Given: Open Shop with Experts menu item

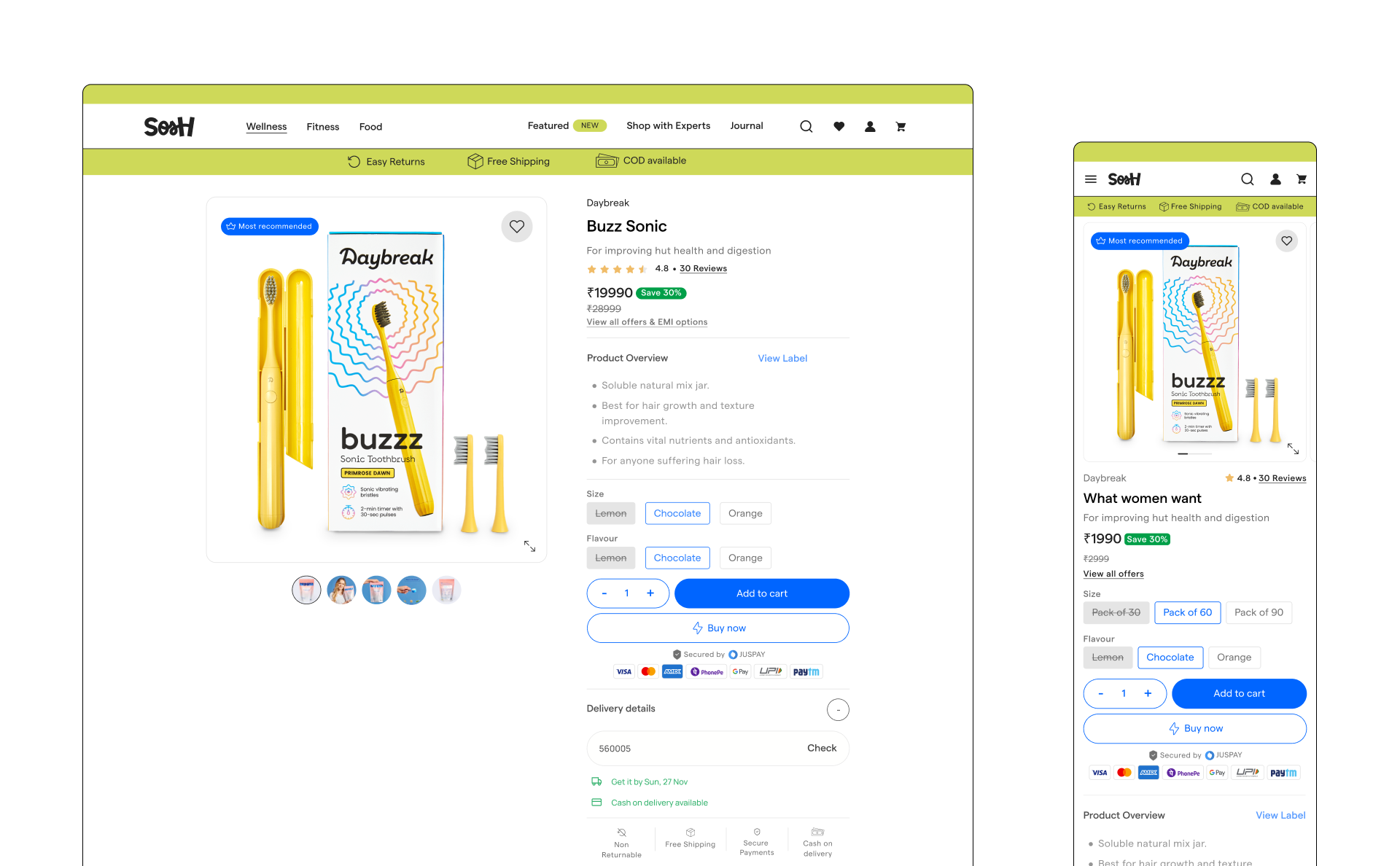Looking at the screenshot, I should point(668,126).
